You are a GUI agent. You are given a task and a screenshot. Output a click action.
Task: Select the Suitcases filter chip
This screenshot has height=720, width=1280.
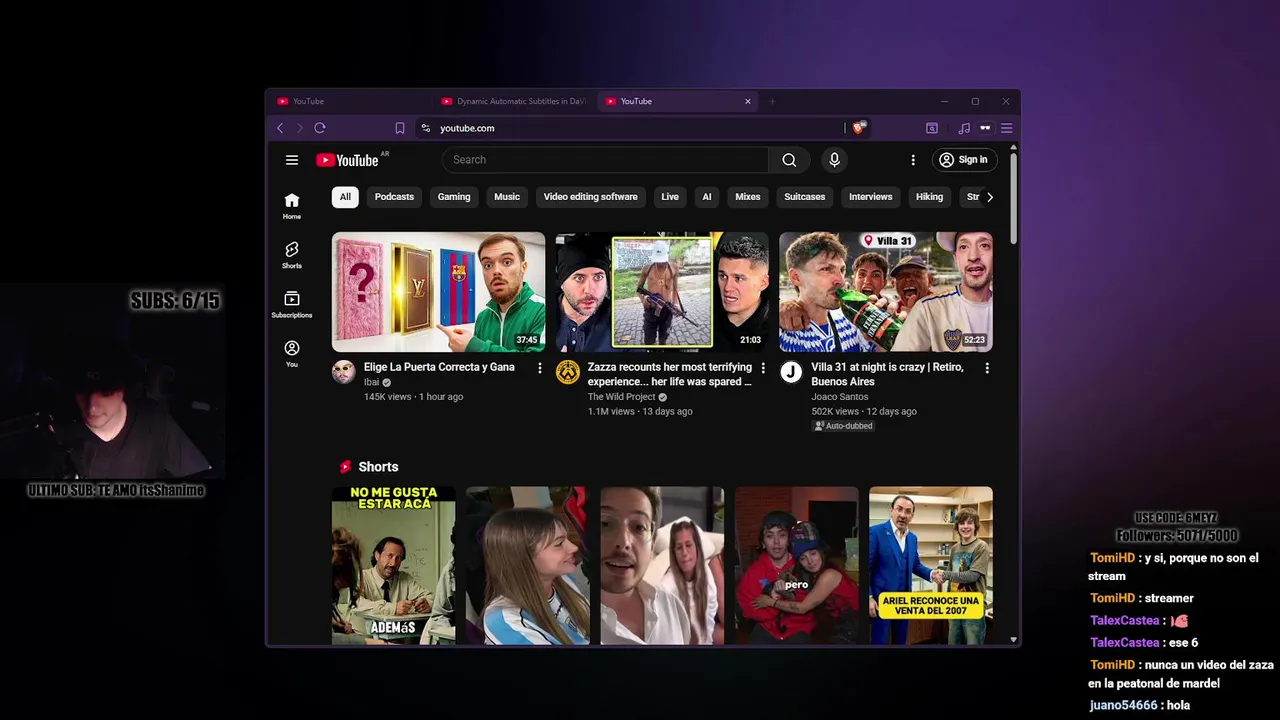pos(805,197)
